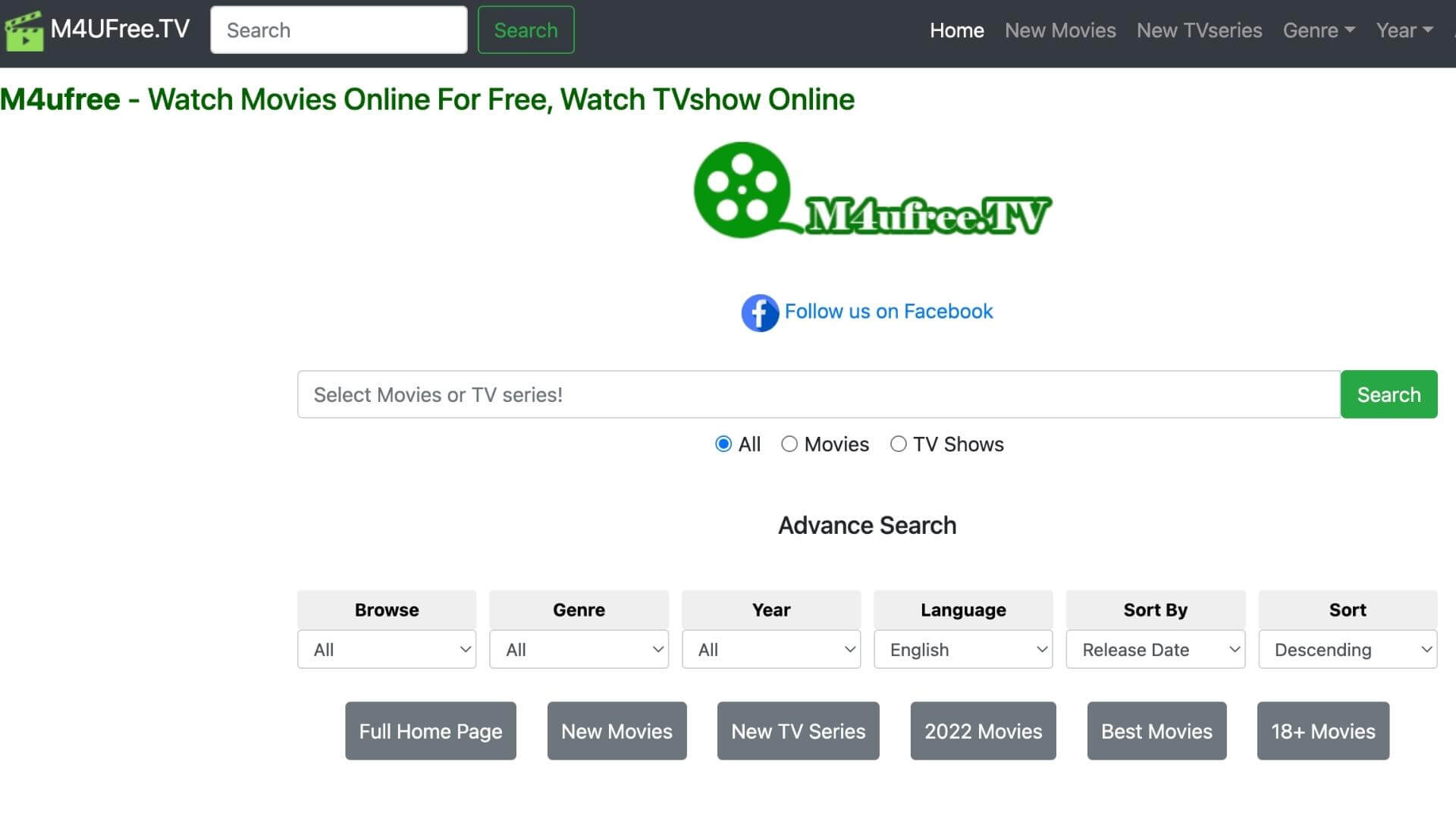Viewport: 1456px width, 819px height.
Task: Click the gray New Movies button
Action: [617, 731]
